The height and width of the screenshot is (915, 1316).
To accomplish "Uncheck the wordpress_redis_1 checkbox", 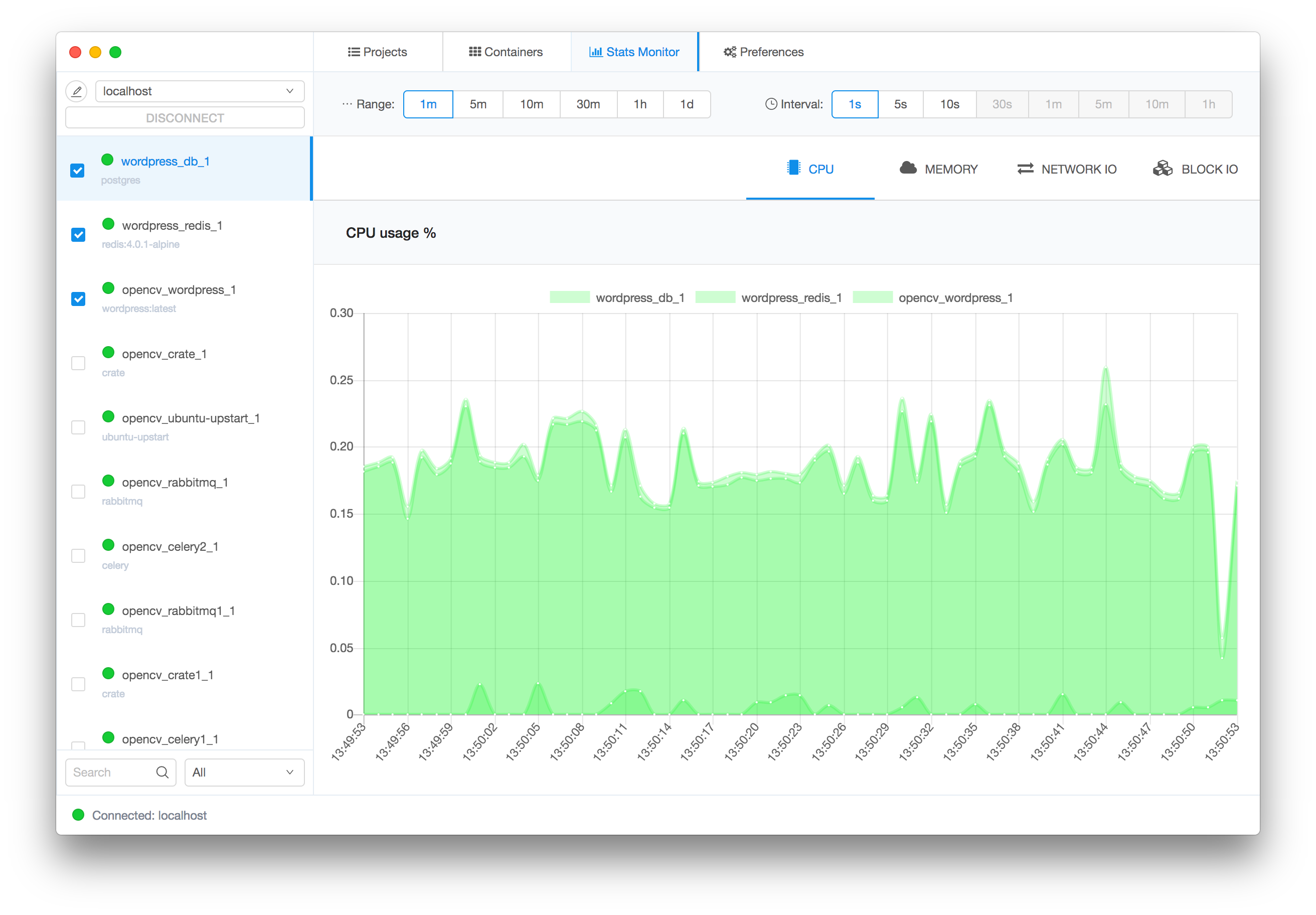I will click(x=79, y=235).
